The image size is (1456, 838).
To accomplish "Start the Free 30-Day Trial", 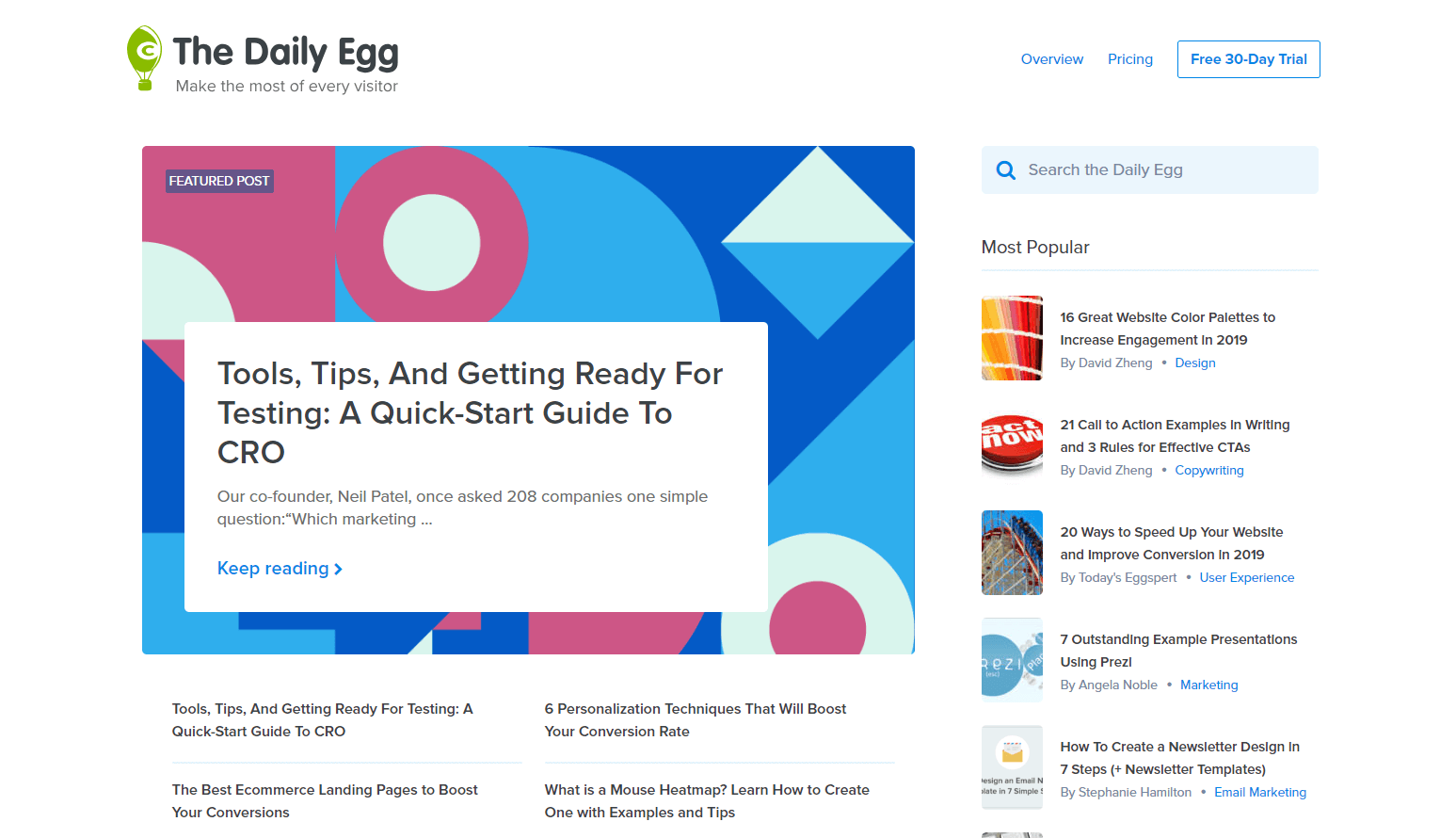I will tap(1249, 59).
